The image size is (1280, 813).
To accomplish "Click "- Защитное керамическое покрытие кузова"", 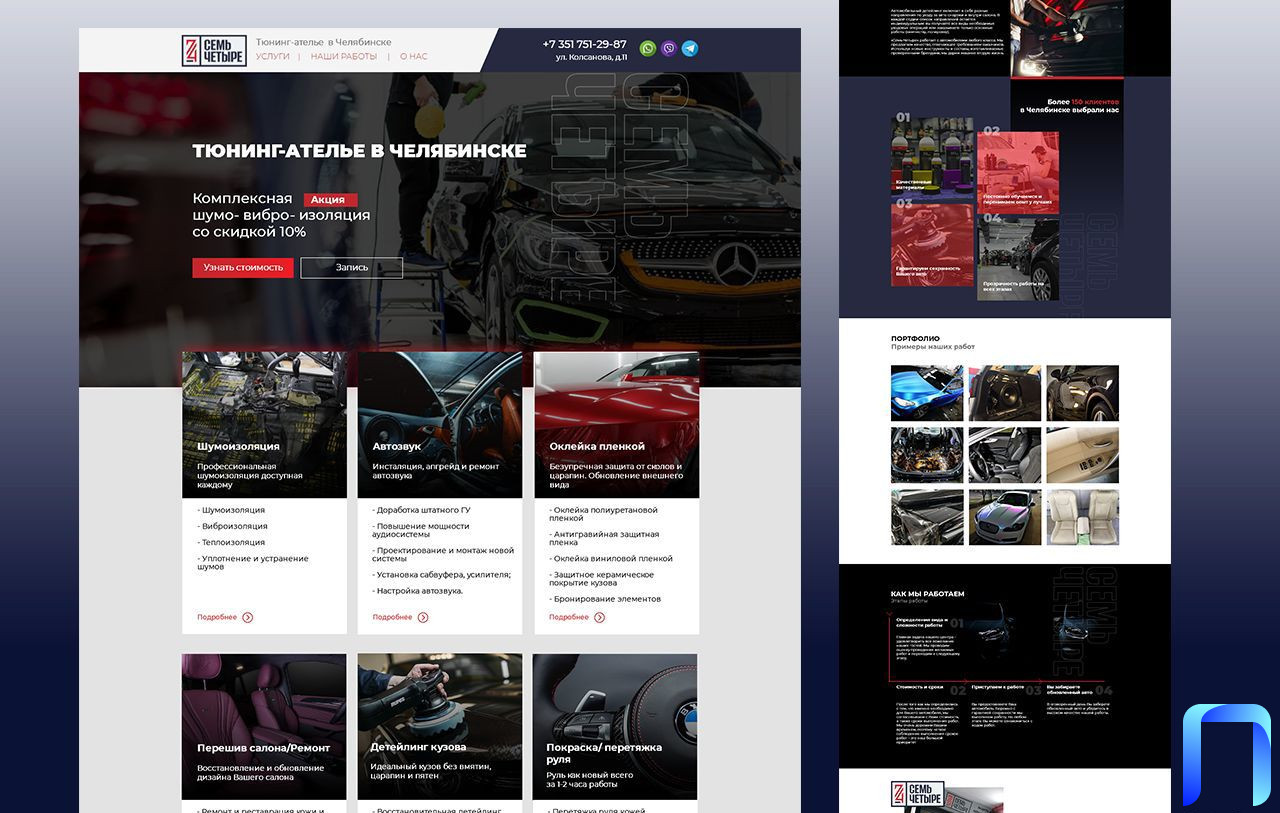I will pos(601,579).
